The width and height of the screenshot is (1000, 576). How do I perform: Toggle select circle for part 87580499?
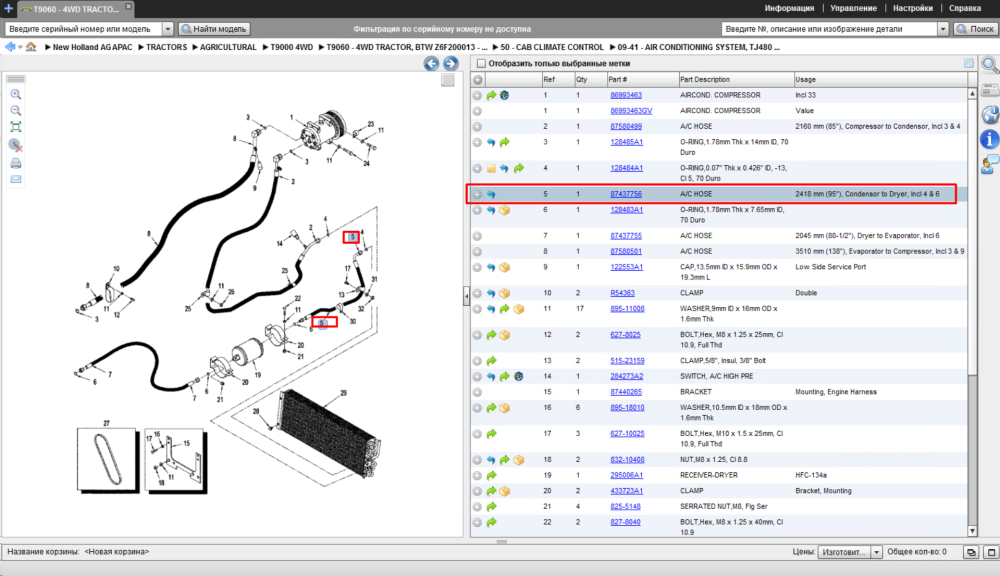tap(477, 126)
